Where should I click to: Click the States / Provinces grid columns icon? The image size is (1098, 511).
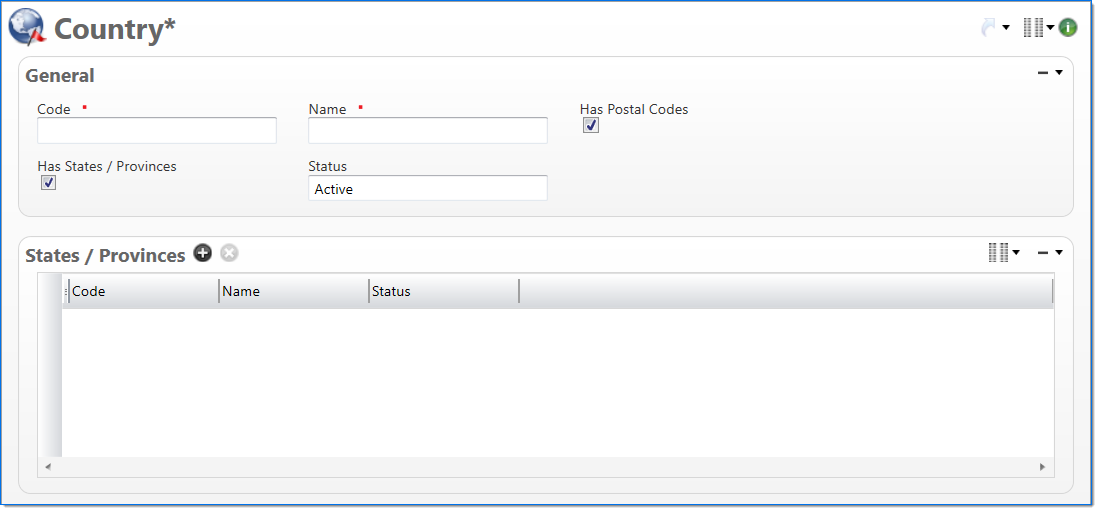coord(998,253)
